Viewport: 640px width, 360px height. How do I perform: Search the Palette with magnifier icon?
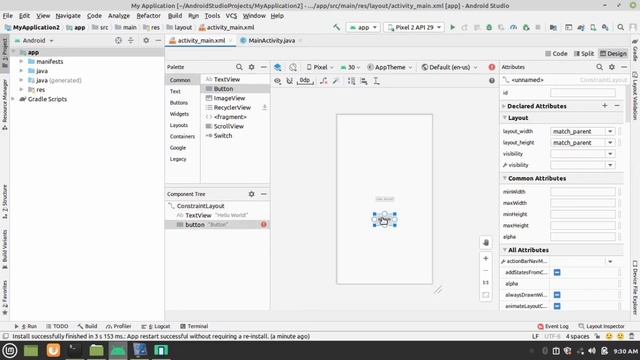coord(239,67)
